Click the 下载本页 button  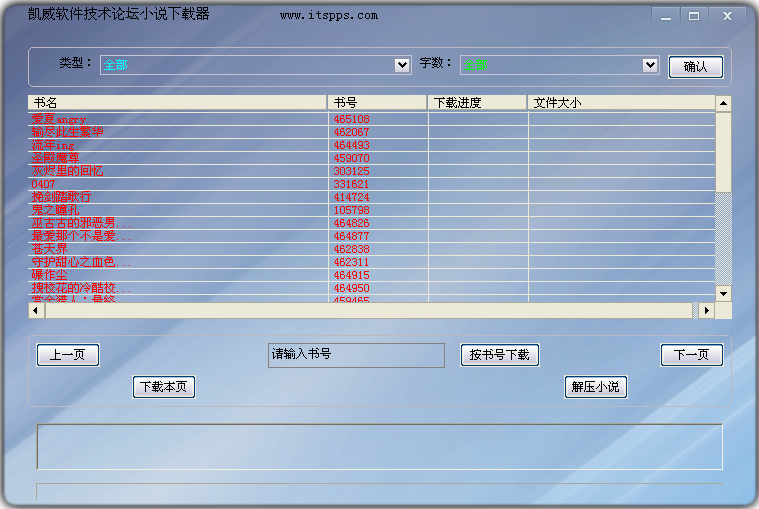[164, 387]
